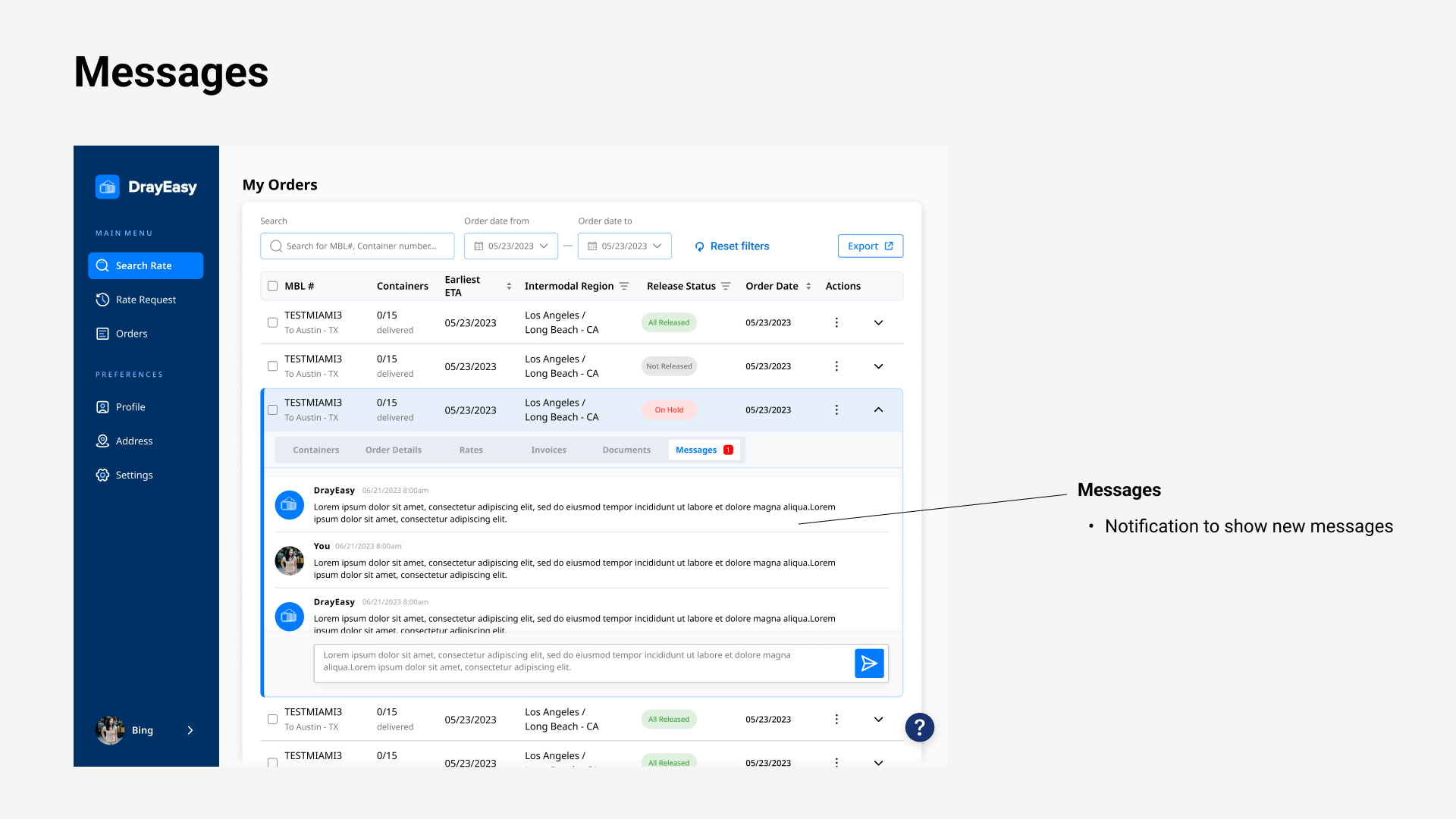Click the Reset filters link
The height and width of the screenshot is (819, 1456).
pyautogui.click(x=732, y=246)
